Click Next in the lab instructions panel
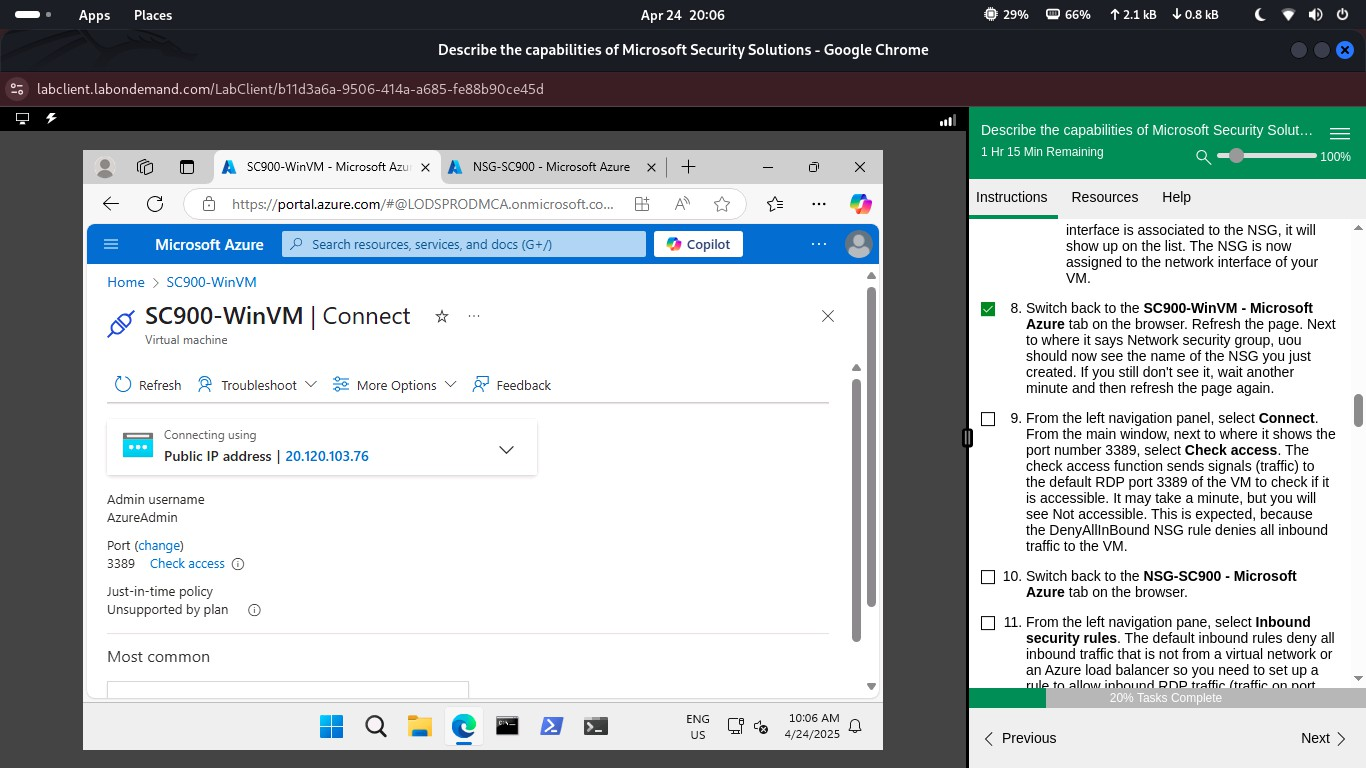 pos(1314,738)
